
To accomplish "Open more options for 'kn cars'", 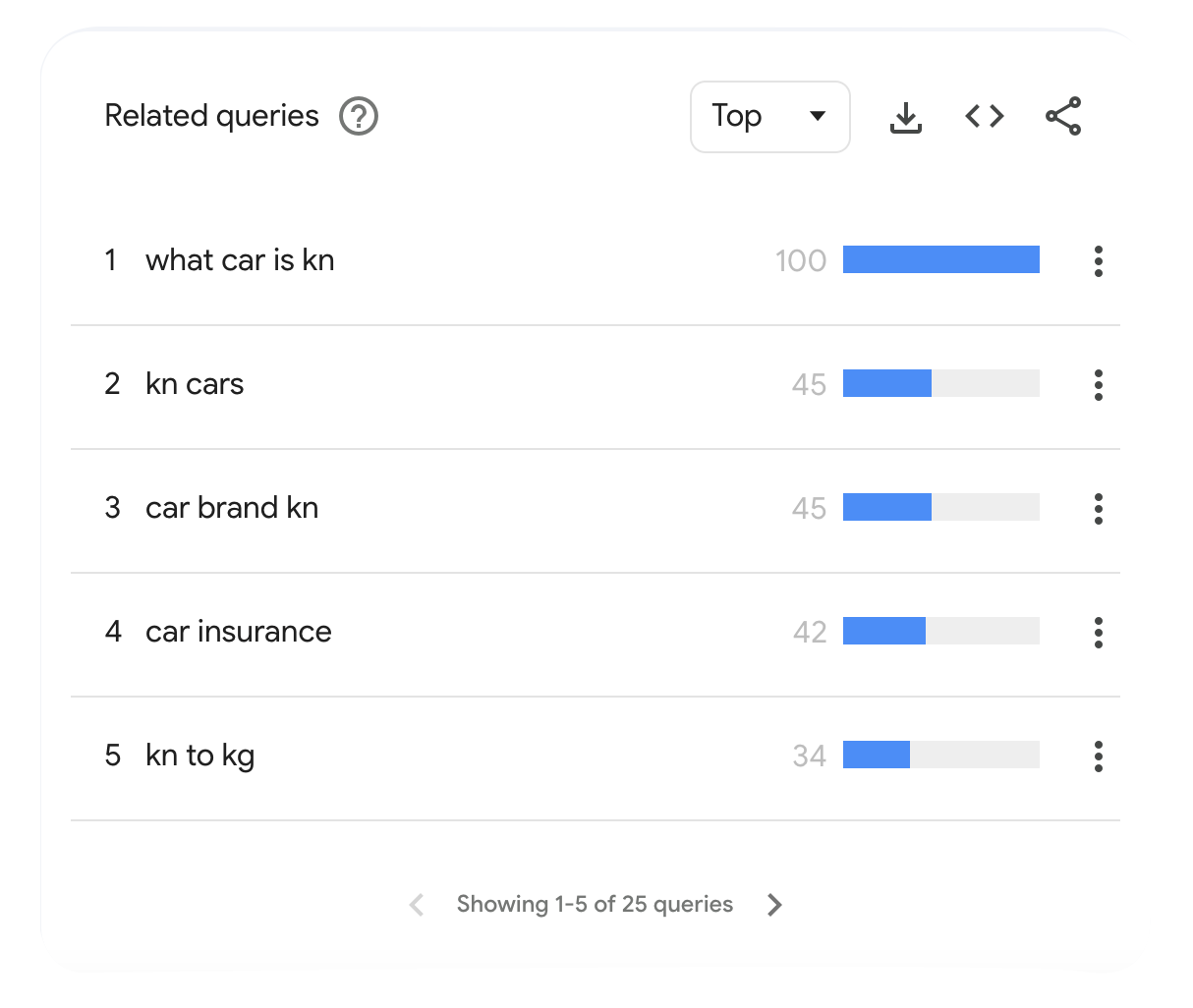I will (1099, 384).
